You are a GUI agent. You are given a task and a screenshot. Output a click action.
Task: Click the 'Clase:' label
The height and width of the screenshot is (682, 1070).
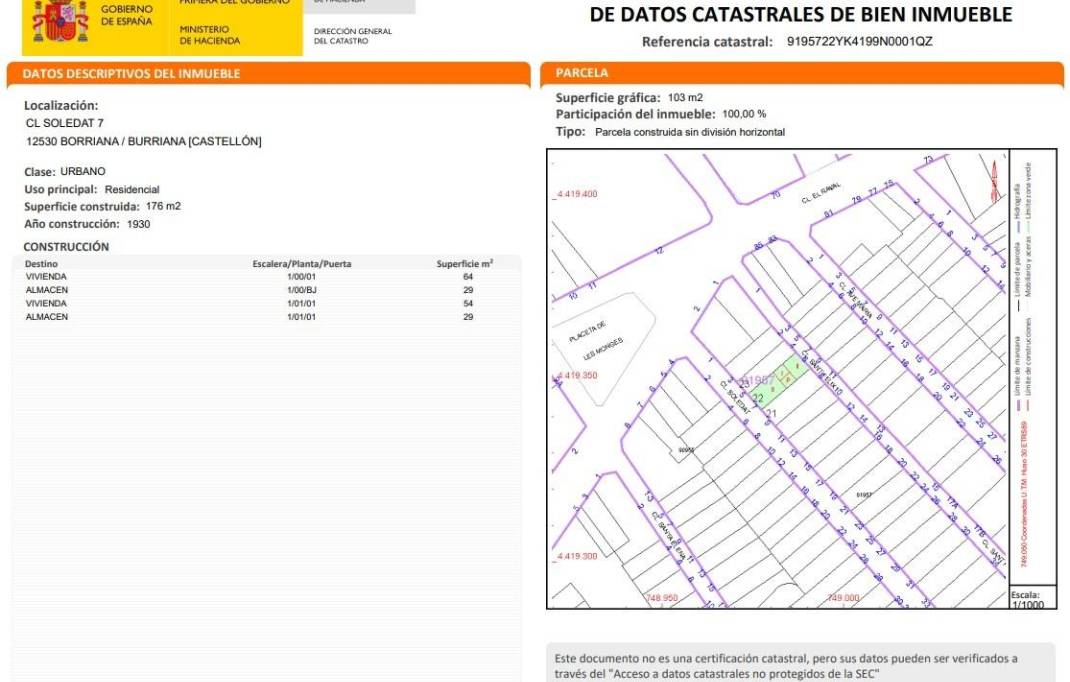coord(40,172)
